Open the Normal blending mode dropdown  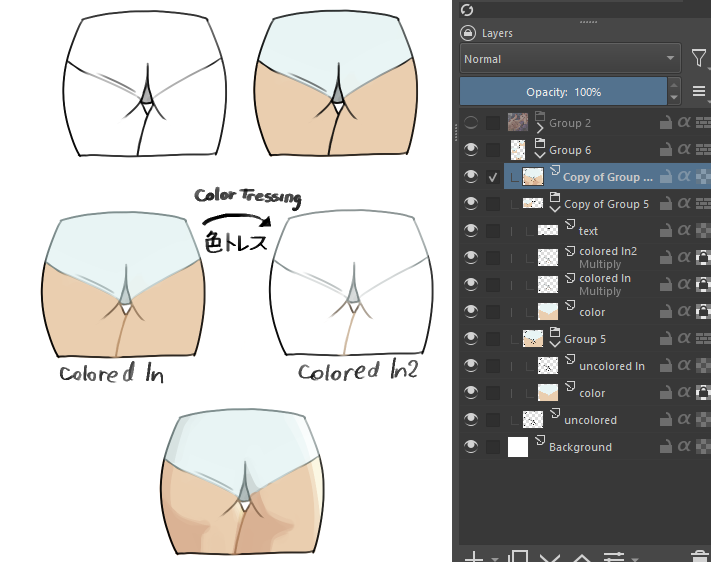click(x=570, y=59)
